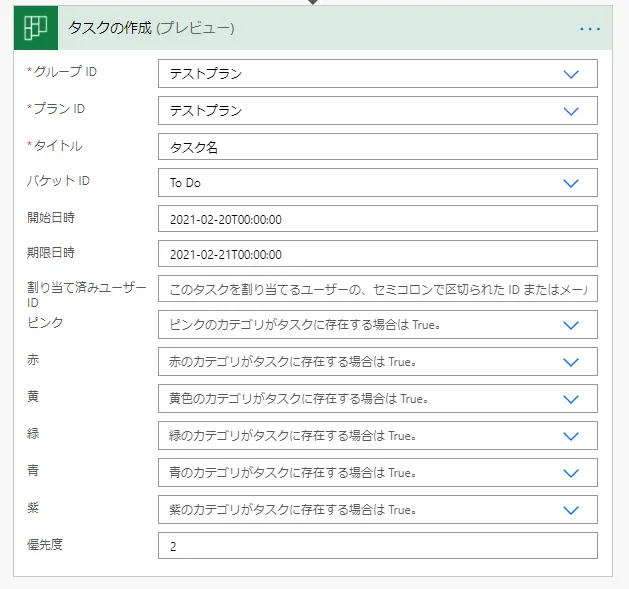Click the タスクの作成 action title bar

(x=300, y=28)
